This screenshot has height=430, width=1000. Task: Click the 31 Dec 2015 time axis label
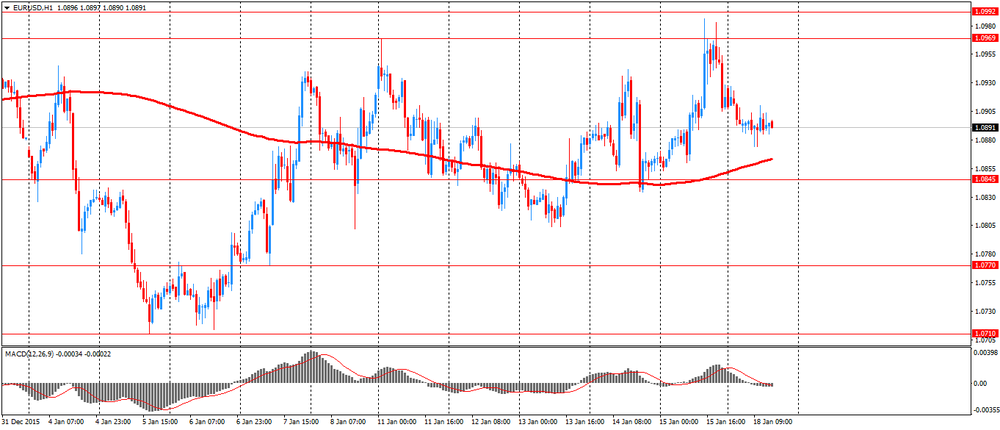pos(20,423)
